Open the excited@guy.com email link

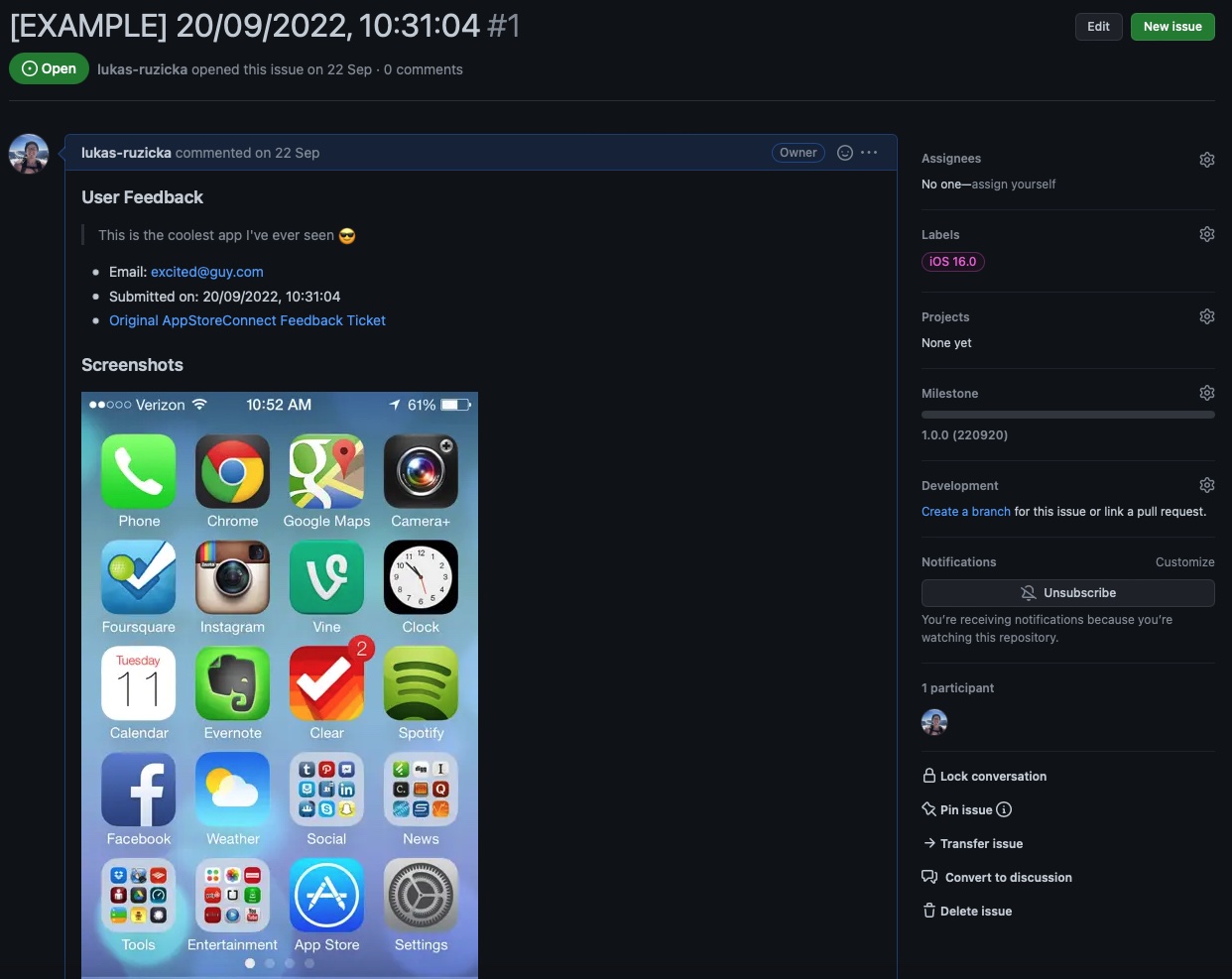(207, 272)
